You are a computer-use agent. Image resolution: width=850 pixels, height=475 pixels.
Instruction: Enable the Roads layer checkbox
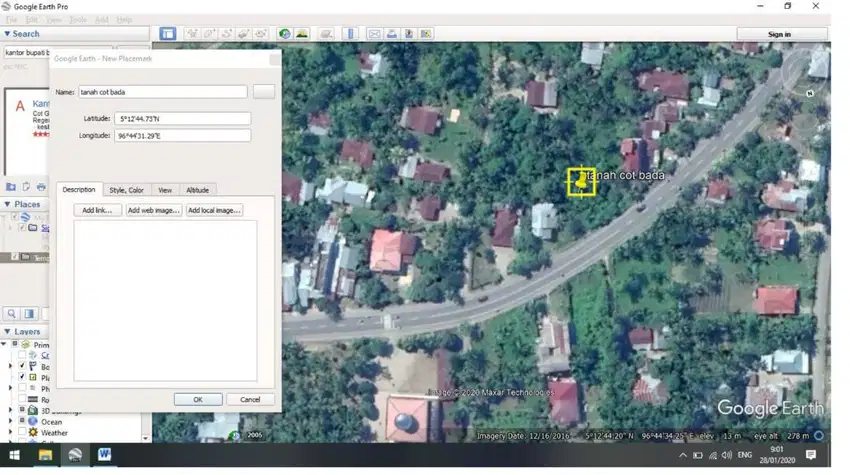(22, 399)
